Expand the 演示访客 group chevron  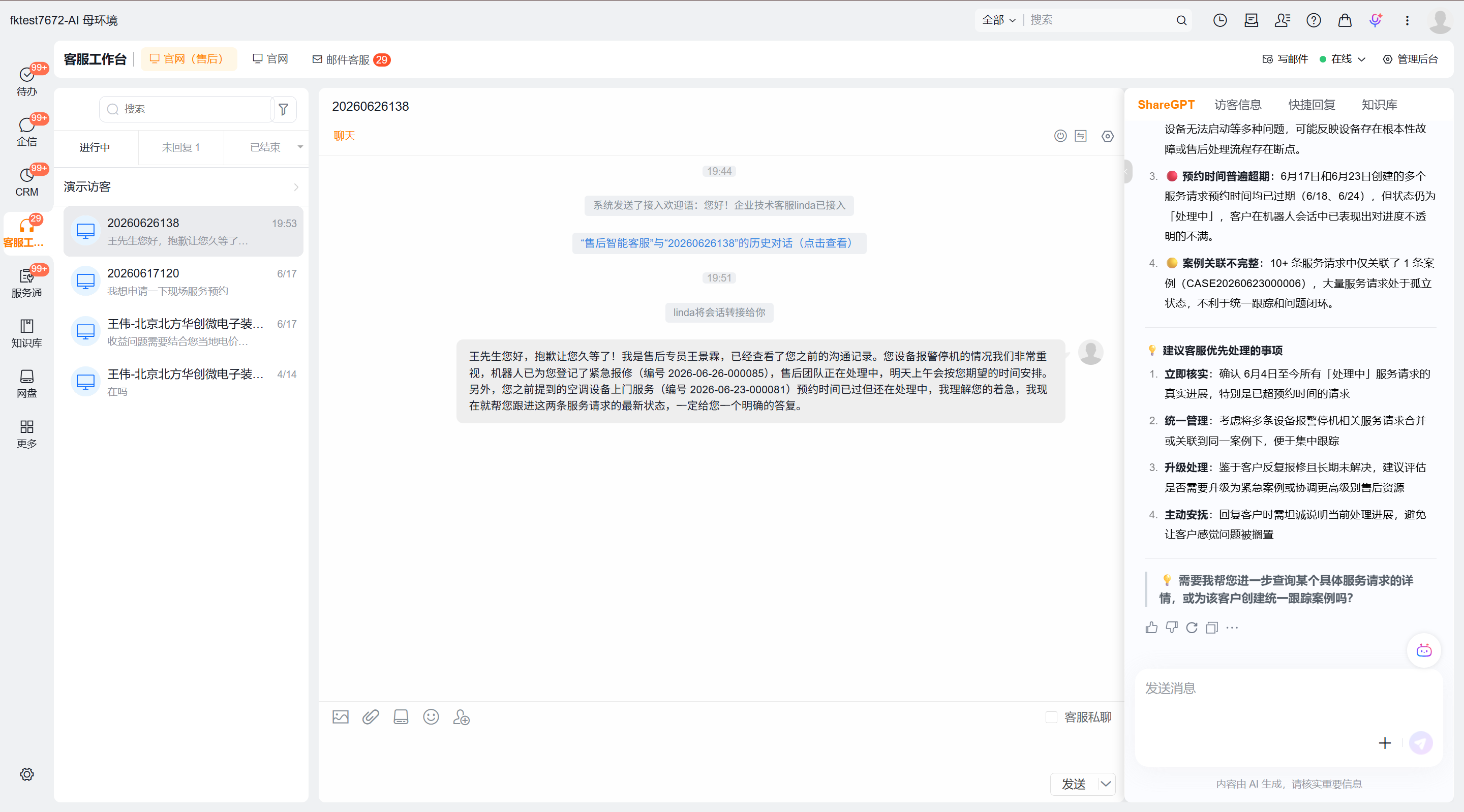point(296,187)
